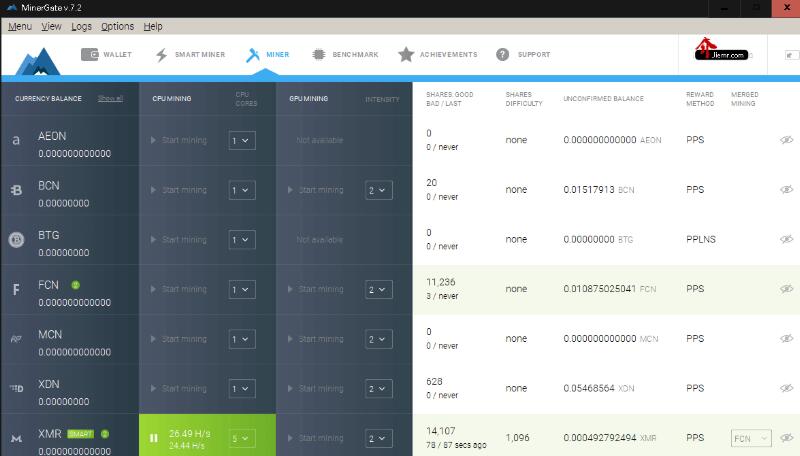The height and width of the screenshot is (456, 800).
Task: Click the green badge next to FCN
Action: [76, 285]
